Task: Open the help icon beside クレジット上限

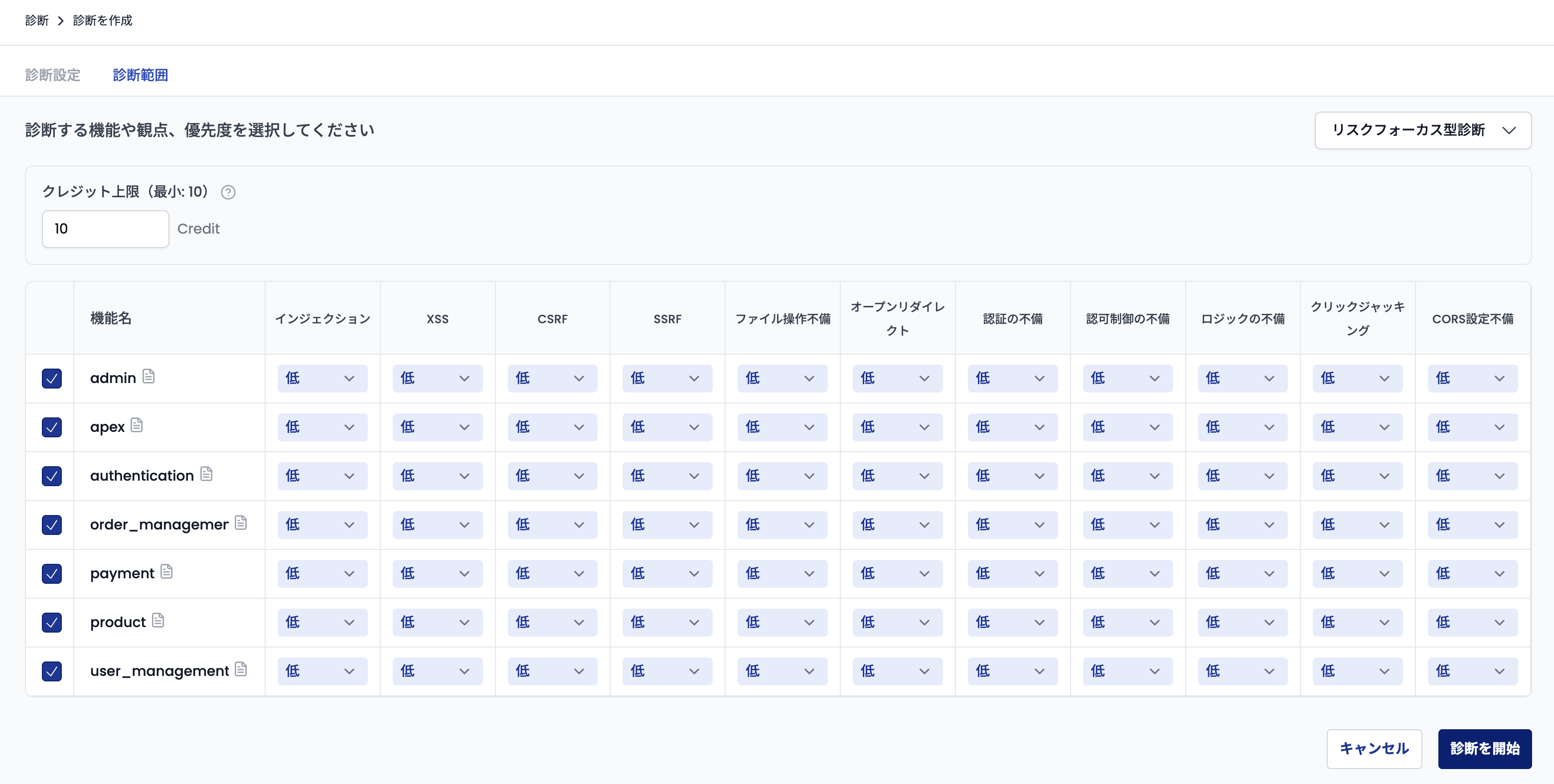Action: 228,192
